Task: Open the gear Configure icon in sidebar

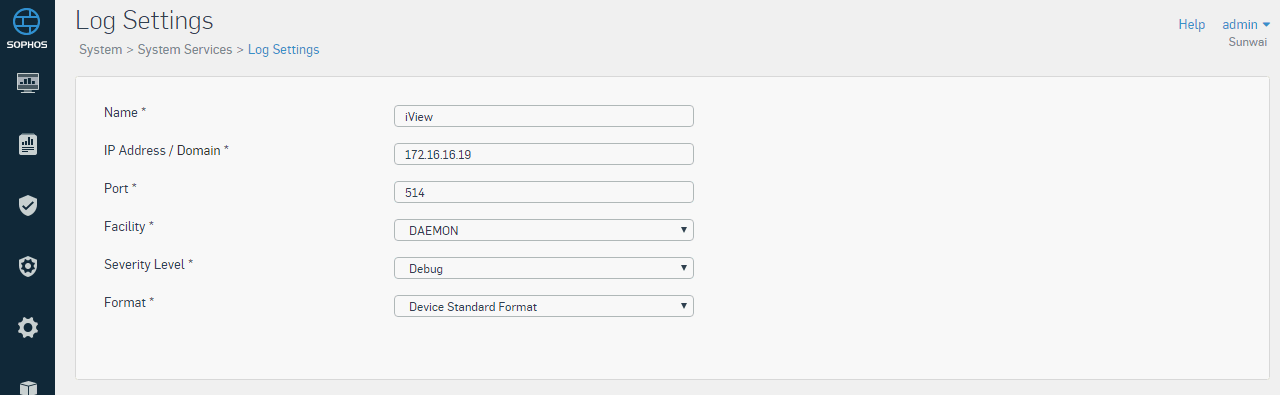Action: [28, 327]
